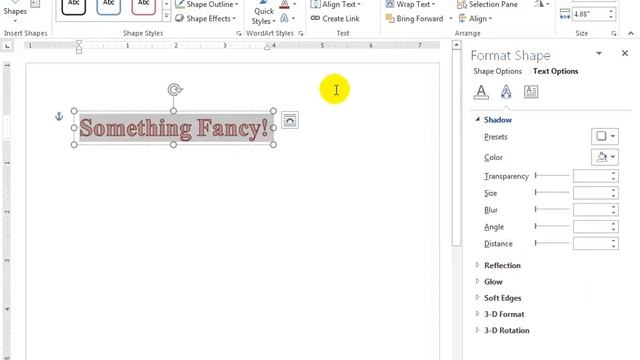Viewport: 640px width, 360px height.
Task: Click the tab selector at ruler corner
Action: click(7, 46)
